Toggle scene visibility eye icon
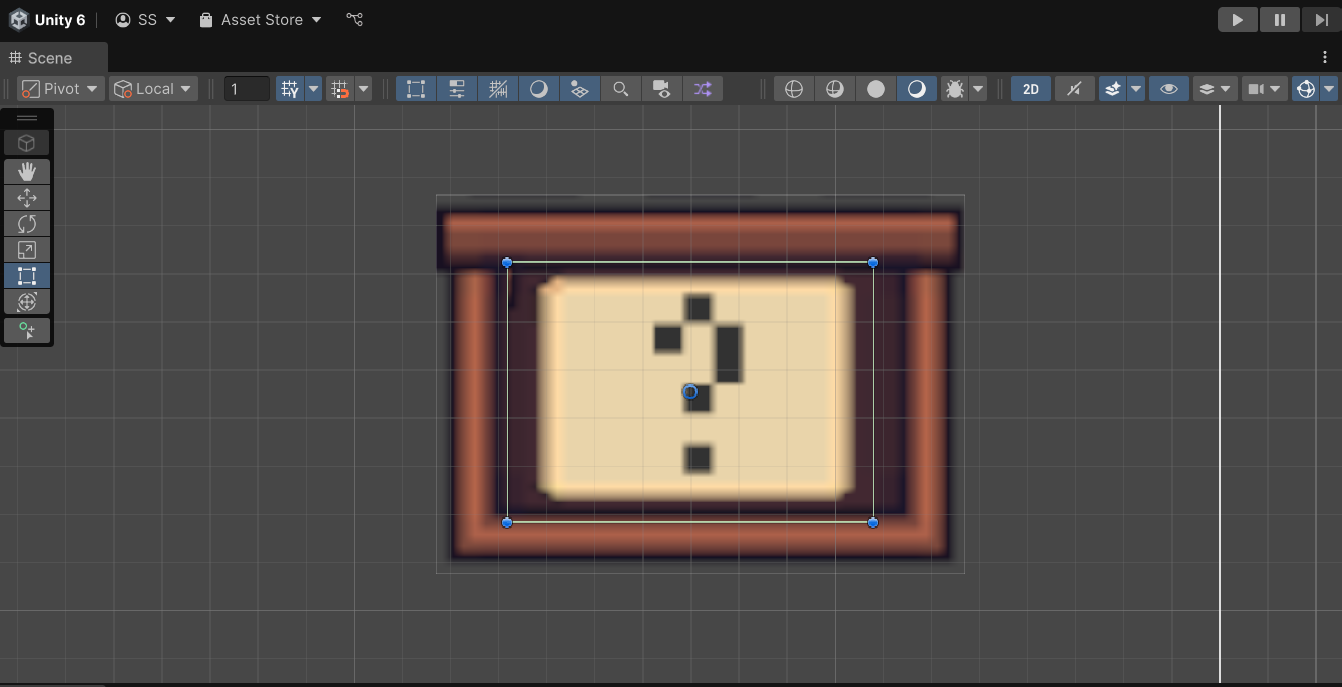 1168,89
